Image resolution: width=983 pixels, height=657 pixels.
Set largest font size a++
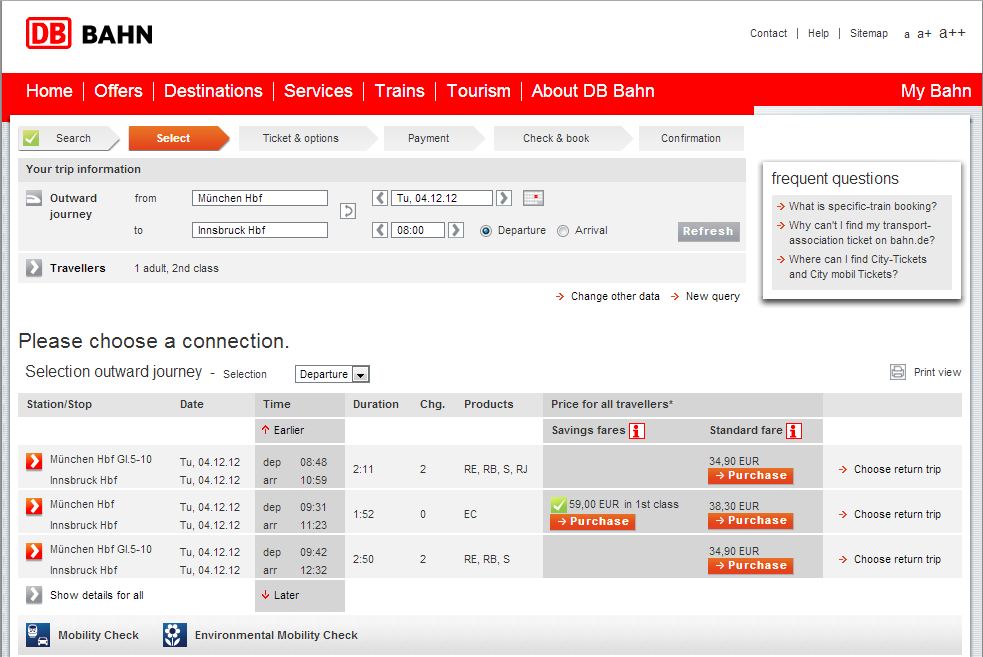pos(952,33)
